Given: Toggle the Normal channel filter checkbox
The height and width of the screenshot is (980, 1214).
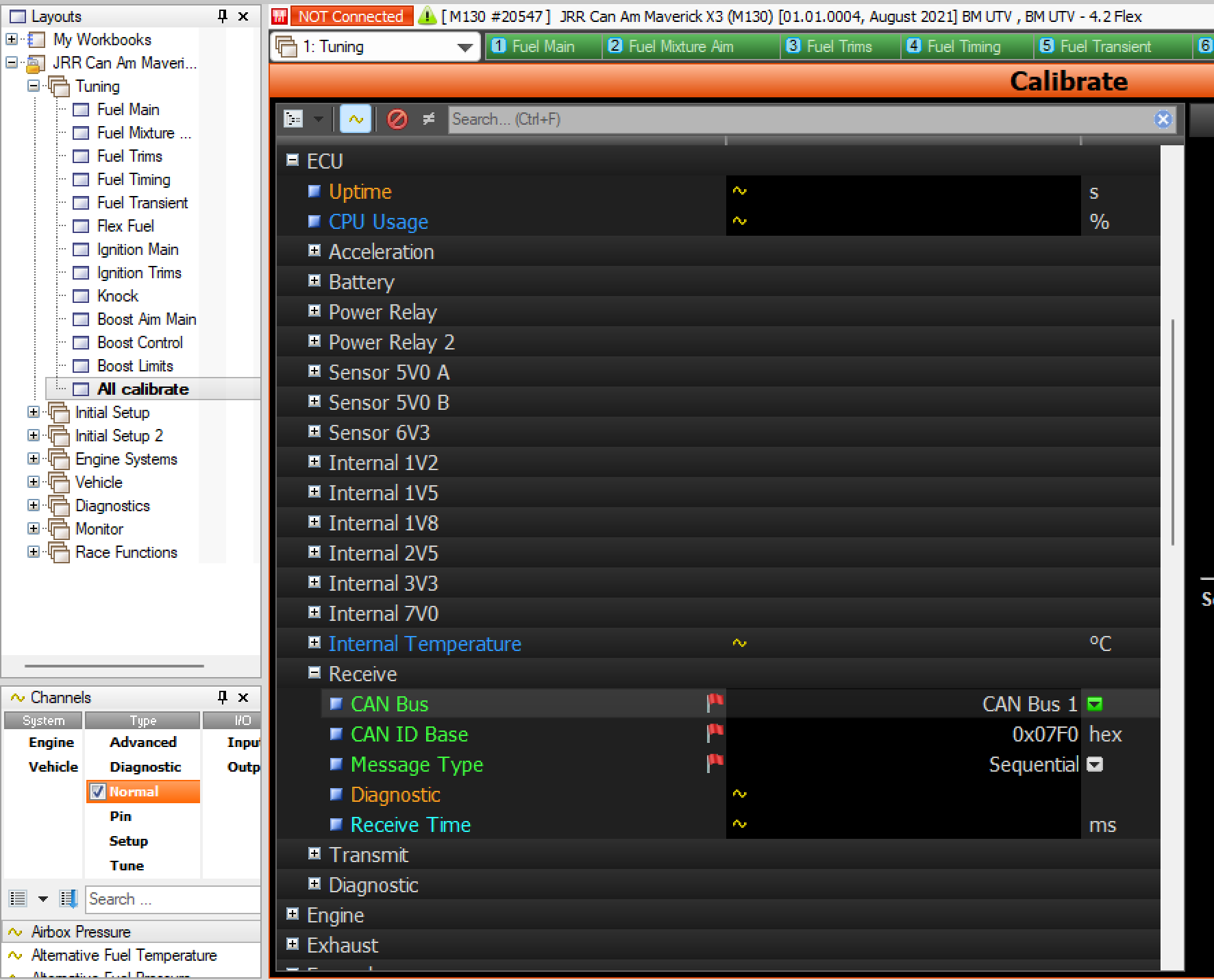Looking at the screenshot, I should pos(99,792).
